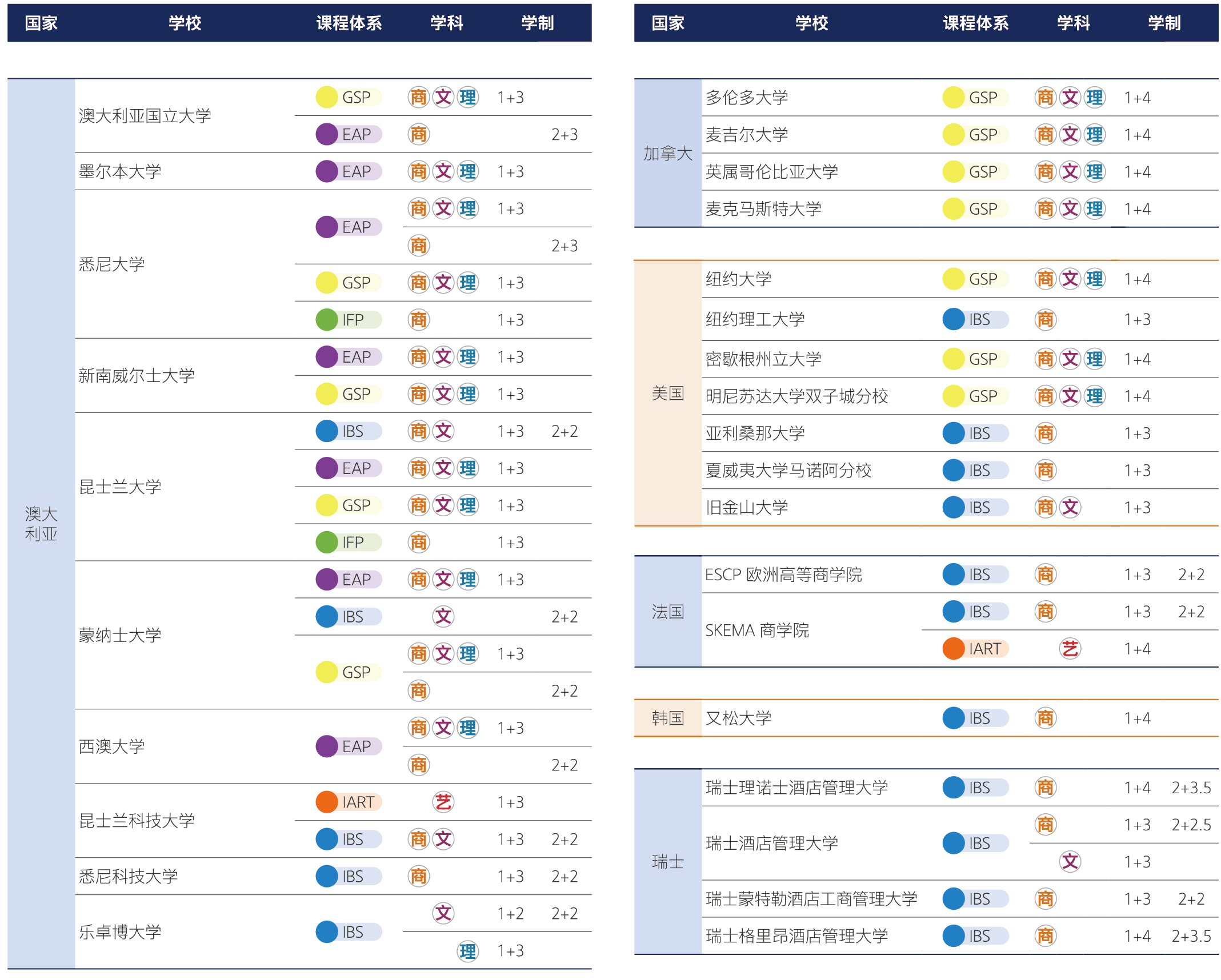This screenshot has height=980, width=1221.
Task: Click the 理 icon in 乐卓博大学's 1+3 row
Action: click(x=468, y=951)
